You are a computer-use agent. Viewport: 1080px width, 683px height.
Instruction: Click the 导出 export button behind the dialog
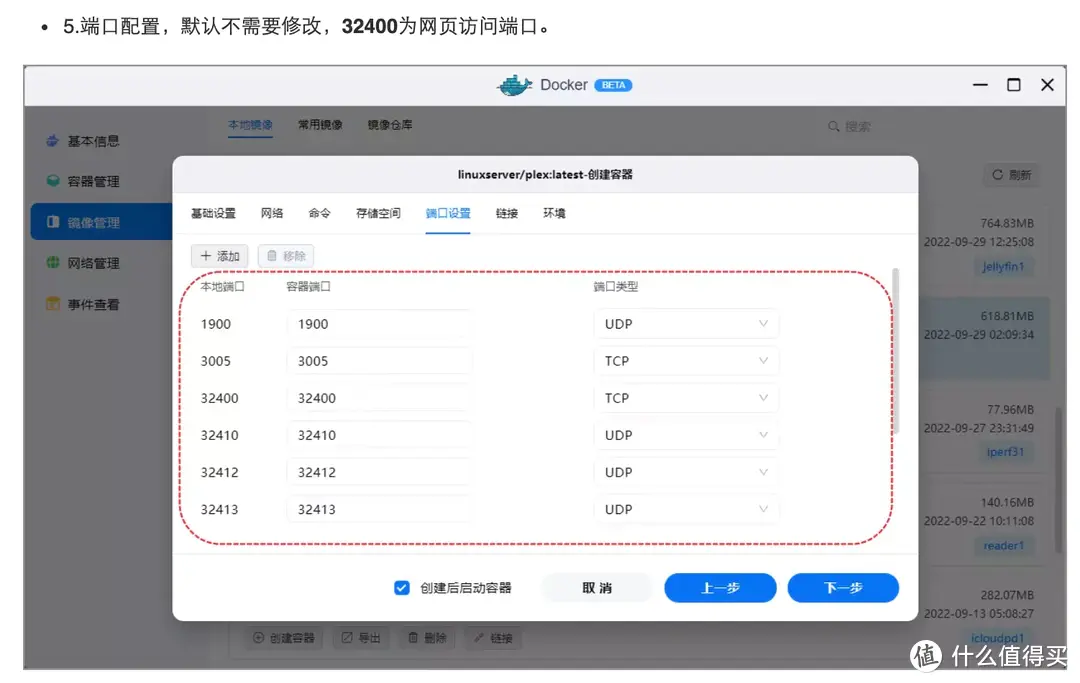pyautogui.click(x=361, y=638)
